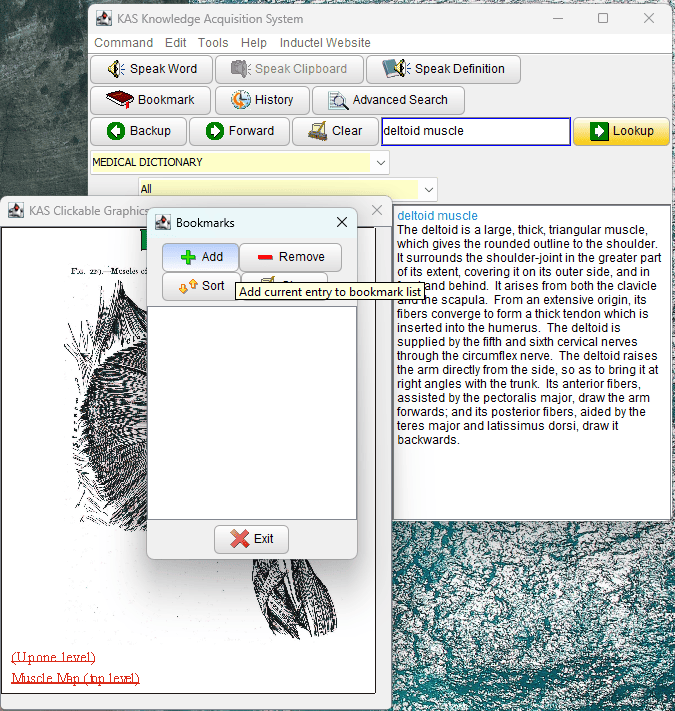675x711 pixels.
Task: Click the (Up one level) link
Action: tap(53, 657)
